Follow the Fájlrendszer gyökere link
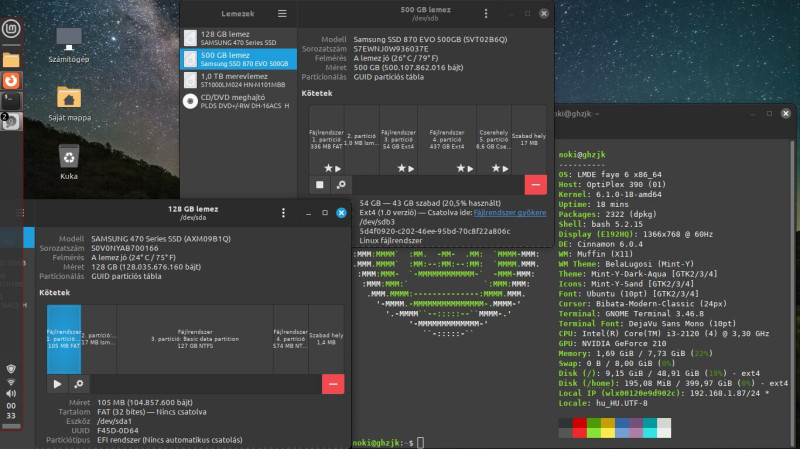Image resolution: width=800 pixels, height=449 pixels. (510, 213)
